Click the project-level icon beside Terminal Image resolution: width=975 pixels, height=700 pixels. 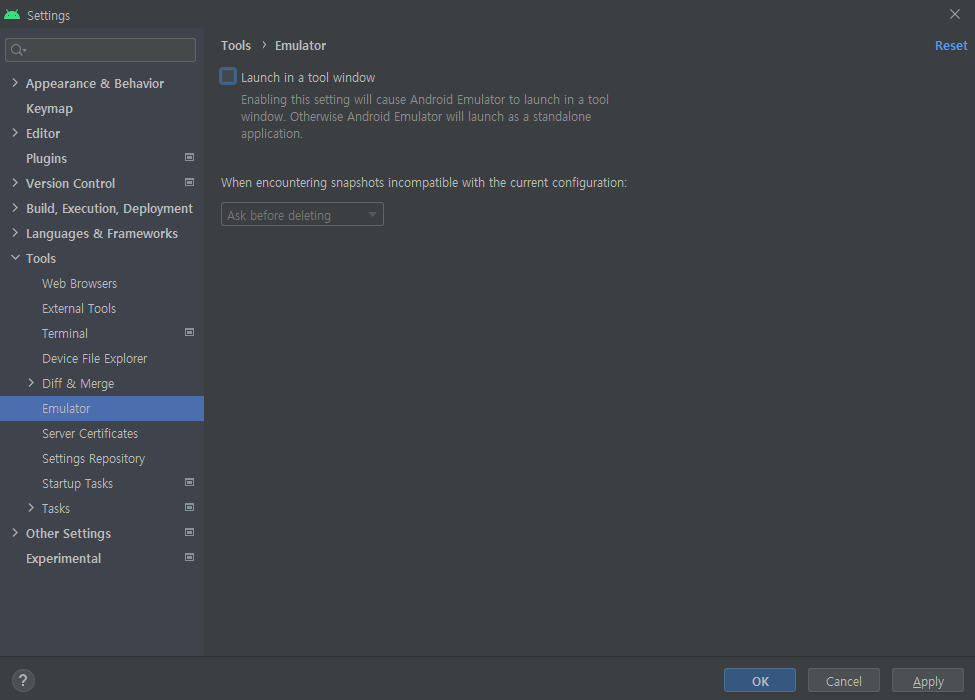190,333
